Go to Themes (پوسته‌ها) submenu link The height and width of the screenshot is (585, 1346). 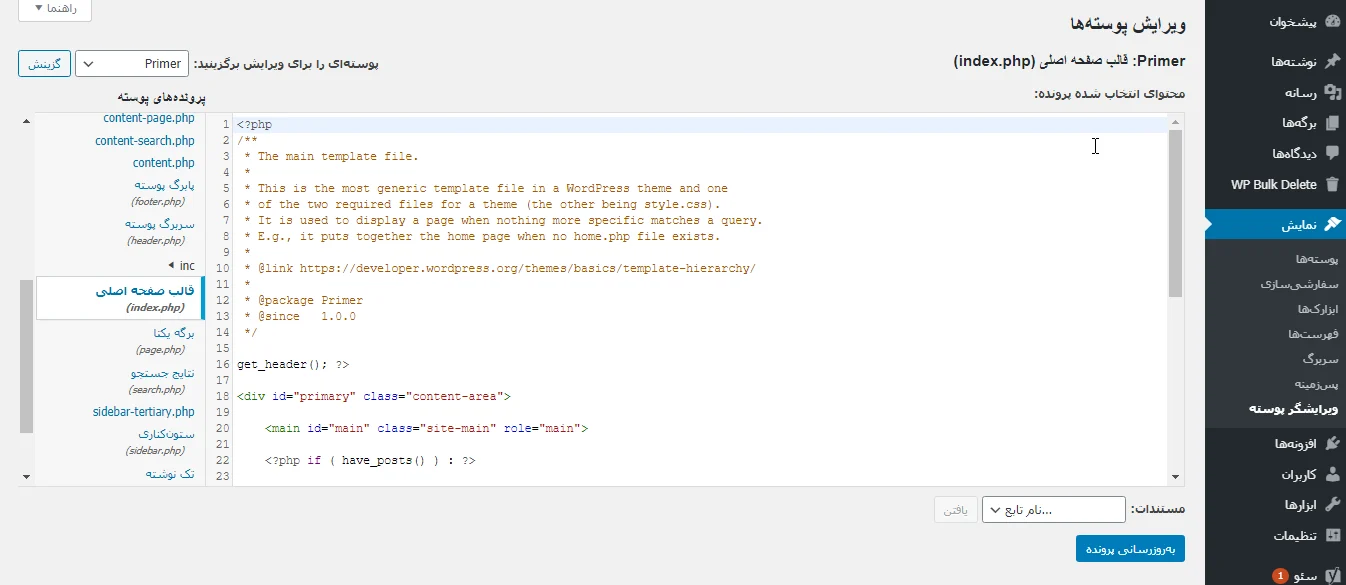[1317, 259]
